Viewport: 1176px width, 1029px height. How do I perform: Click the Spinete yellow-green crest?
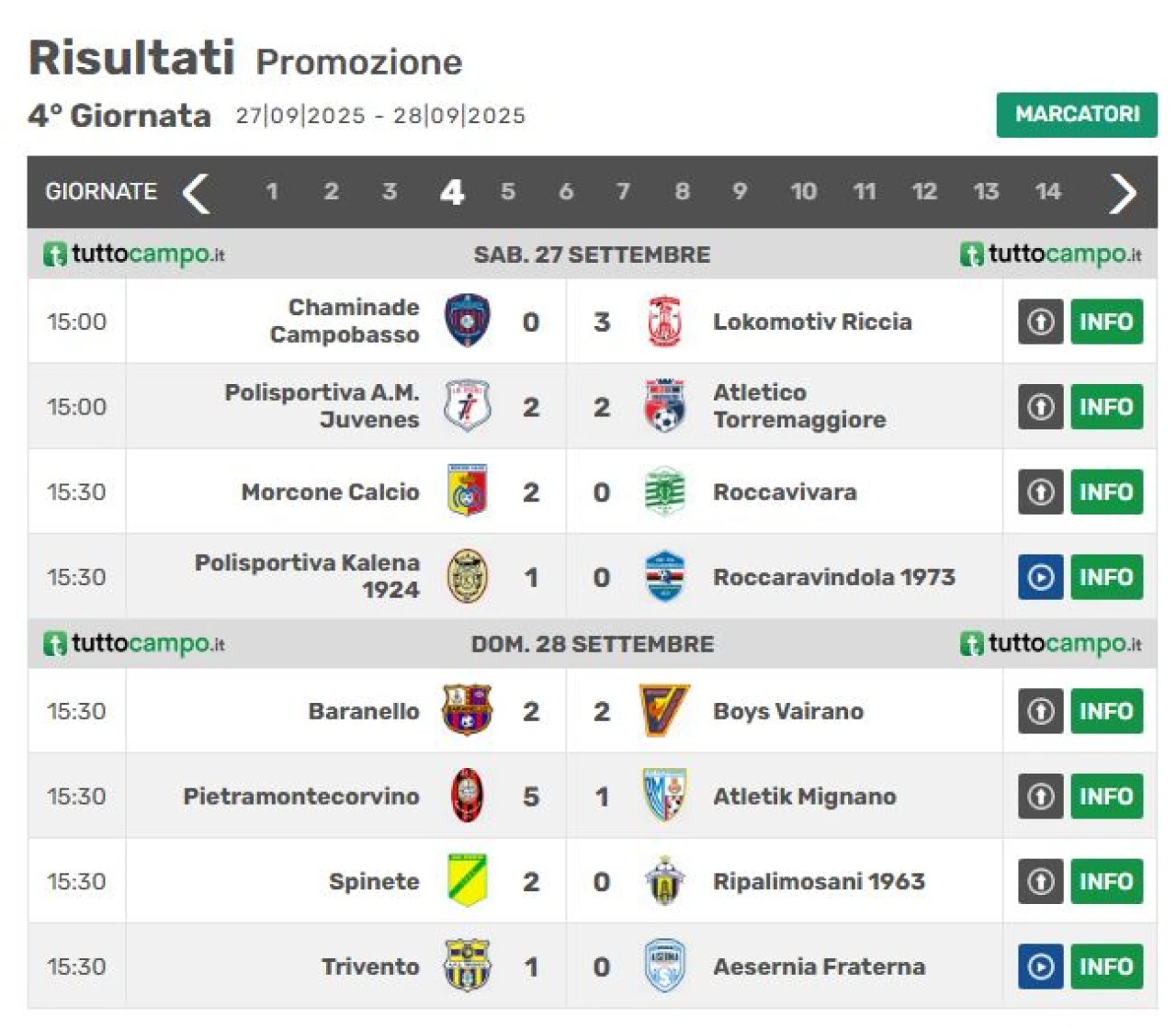tap(467, 880)
